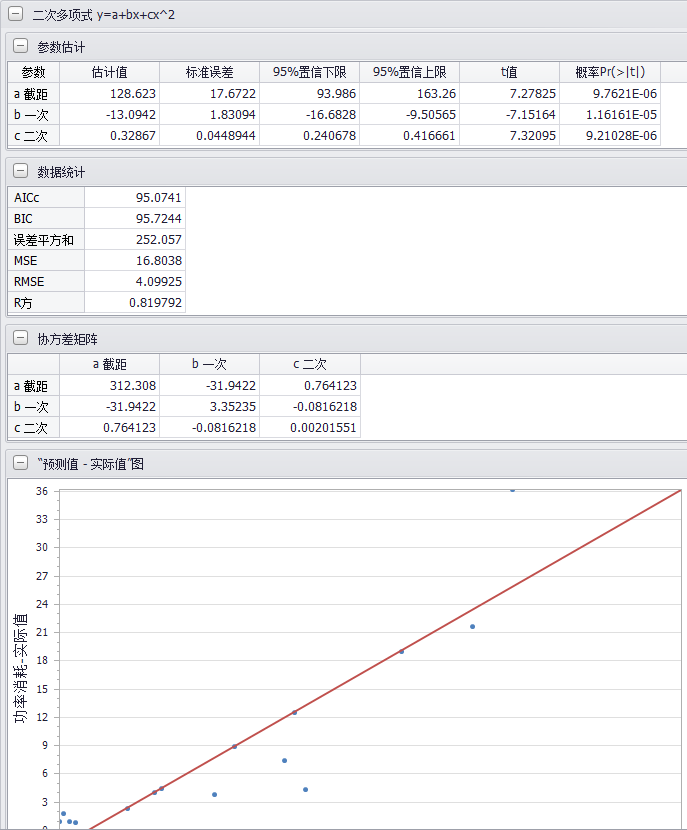Select the RMSE label cell
The height and width of the screenshot is (830, 687).
(x=46, y=282)
